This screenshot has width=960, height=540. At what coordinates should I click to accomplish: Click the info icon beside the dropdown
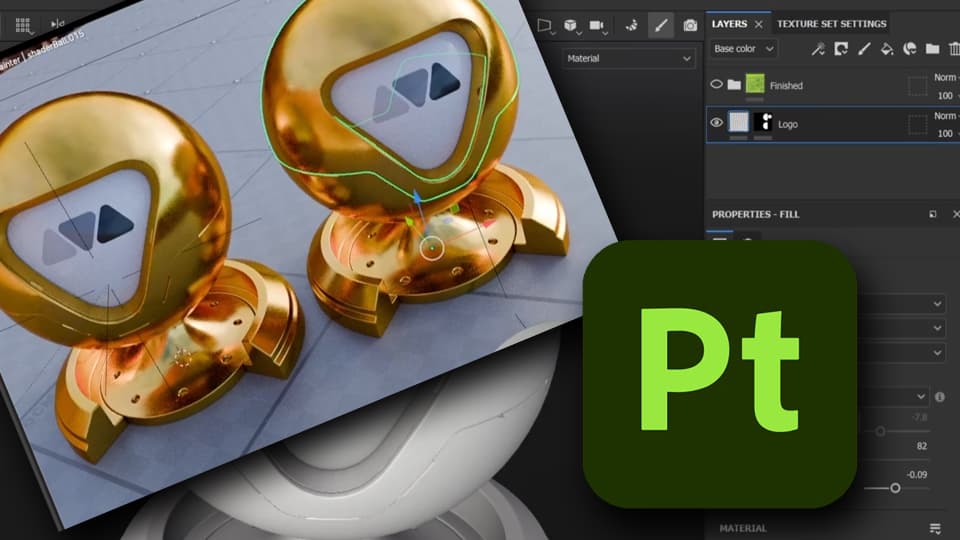(x=940, y=397)
